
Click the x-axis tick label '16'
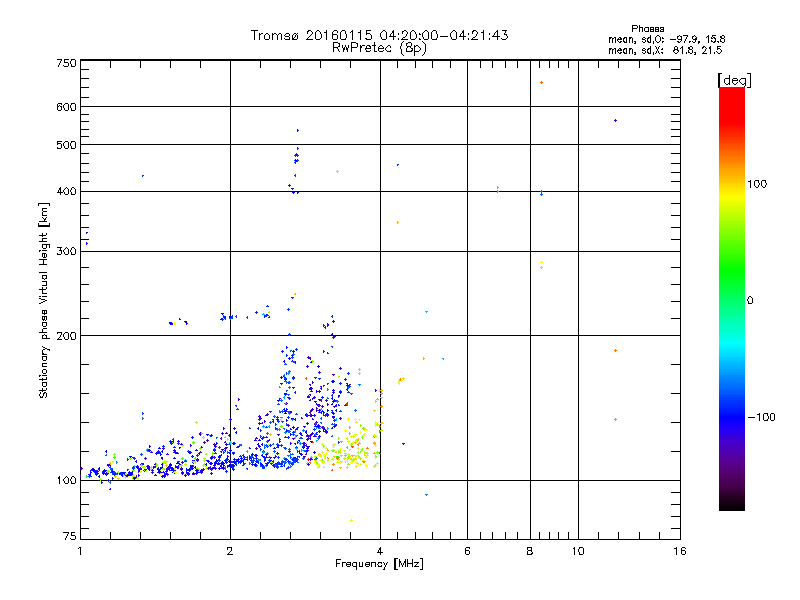pos(680,551)
